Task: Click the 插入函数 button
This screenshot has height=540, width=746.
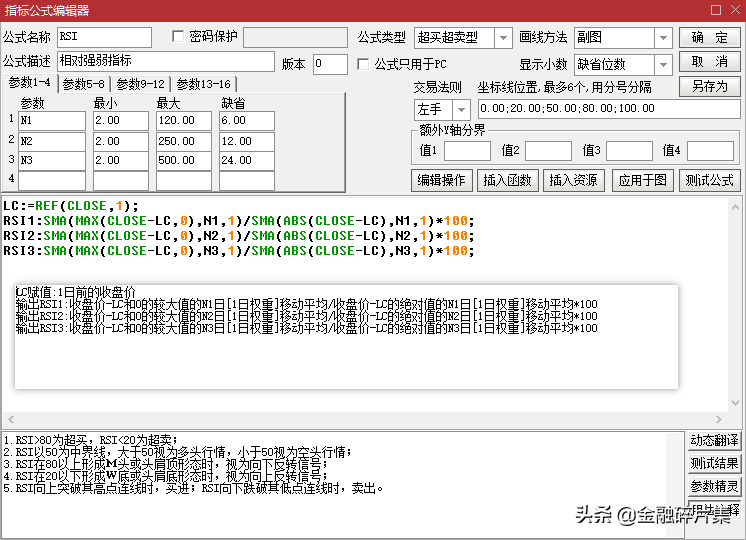Action: (507, 181)
